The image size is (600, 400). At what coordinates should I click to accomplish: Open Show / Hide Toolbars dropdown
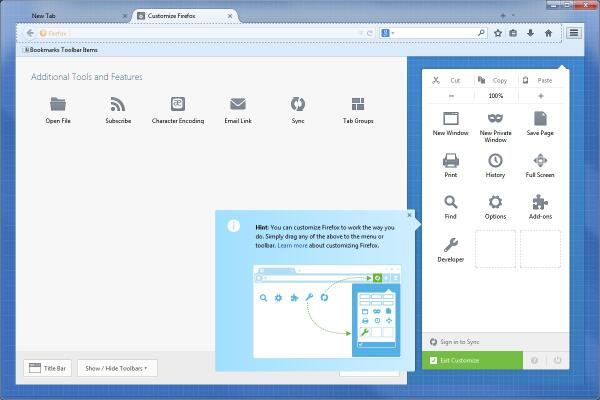point(117,368)
